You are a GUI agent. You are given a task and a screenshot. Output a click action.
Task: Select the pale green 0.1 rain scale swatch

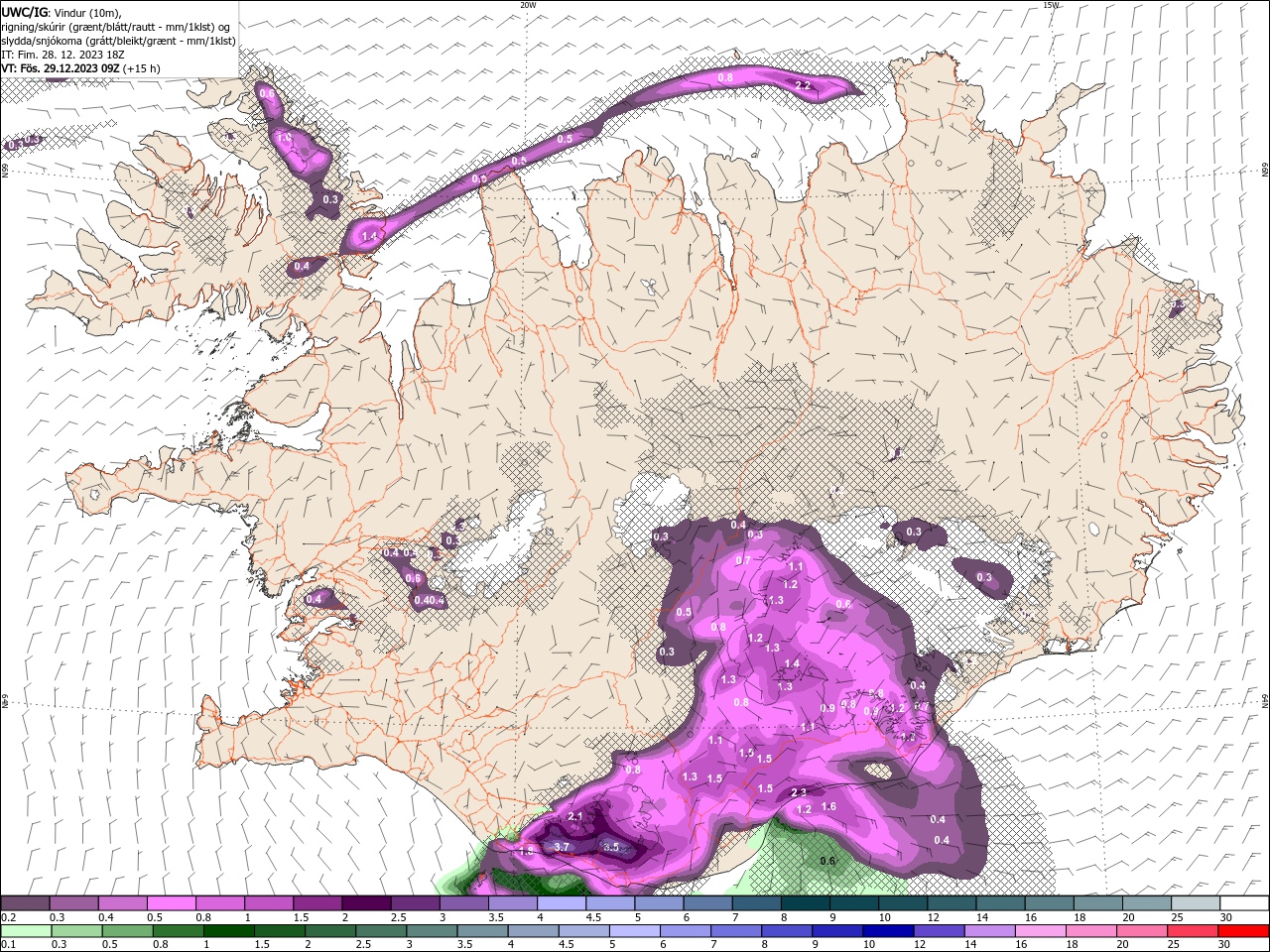(x=27, y=931)
